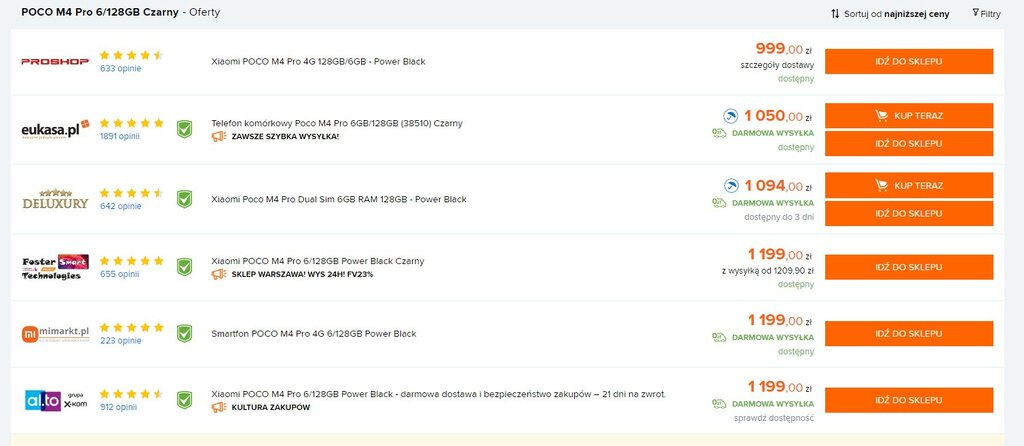The height and width of the screenshot is (446, 1024).
Task: Click the green trust shield for eukasa.pl
Action: 185,129
